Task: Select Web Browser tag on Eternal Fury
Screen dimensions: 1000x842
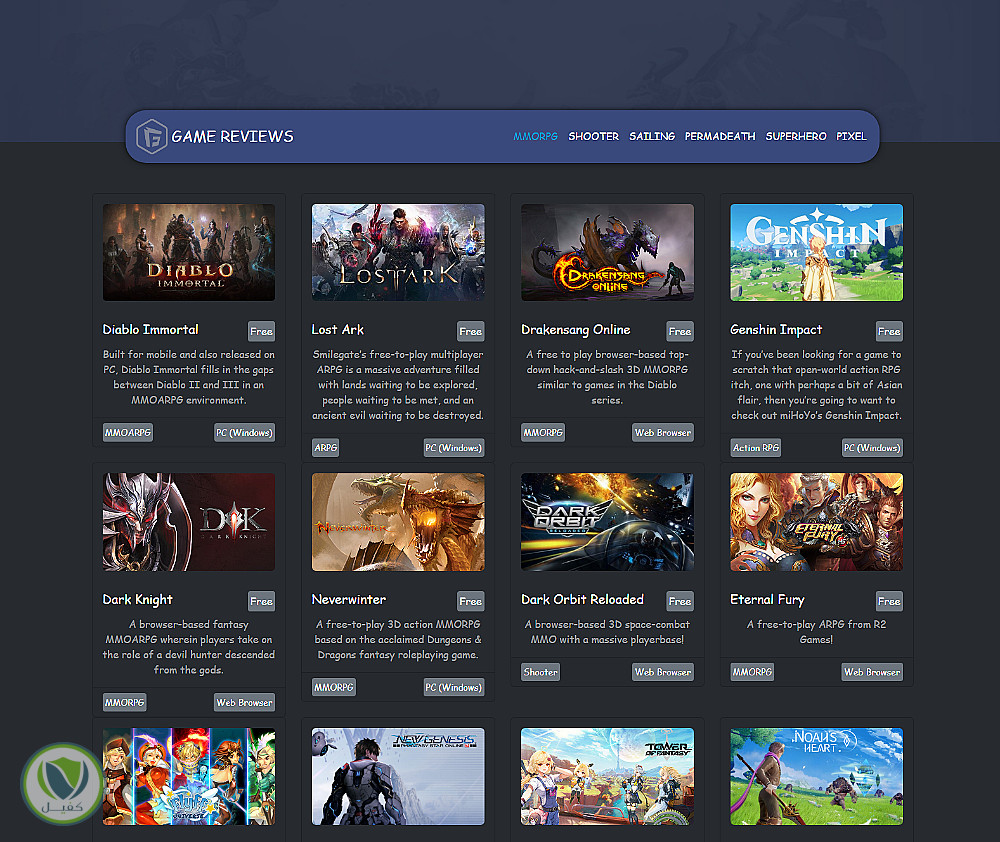Action: point(872,672)
